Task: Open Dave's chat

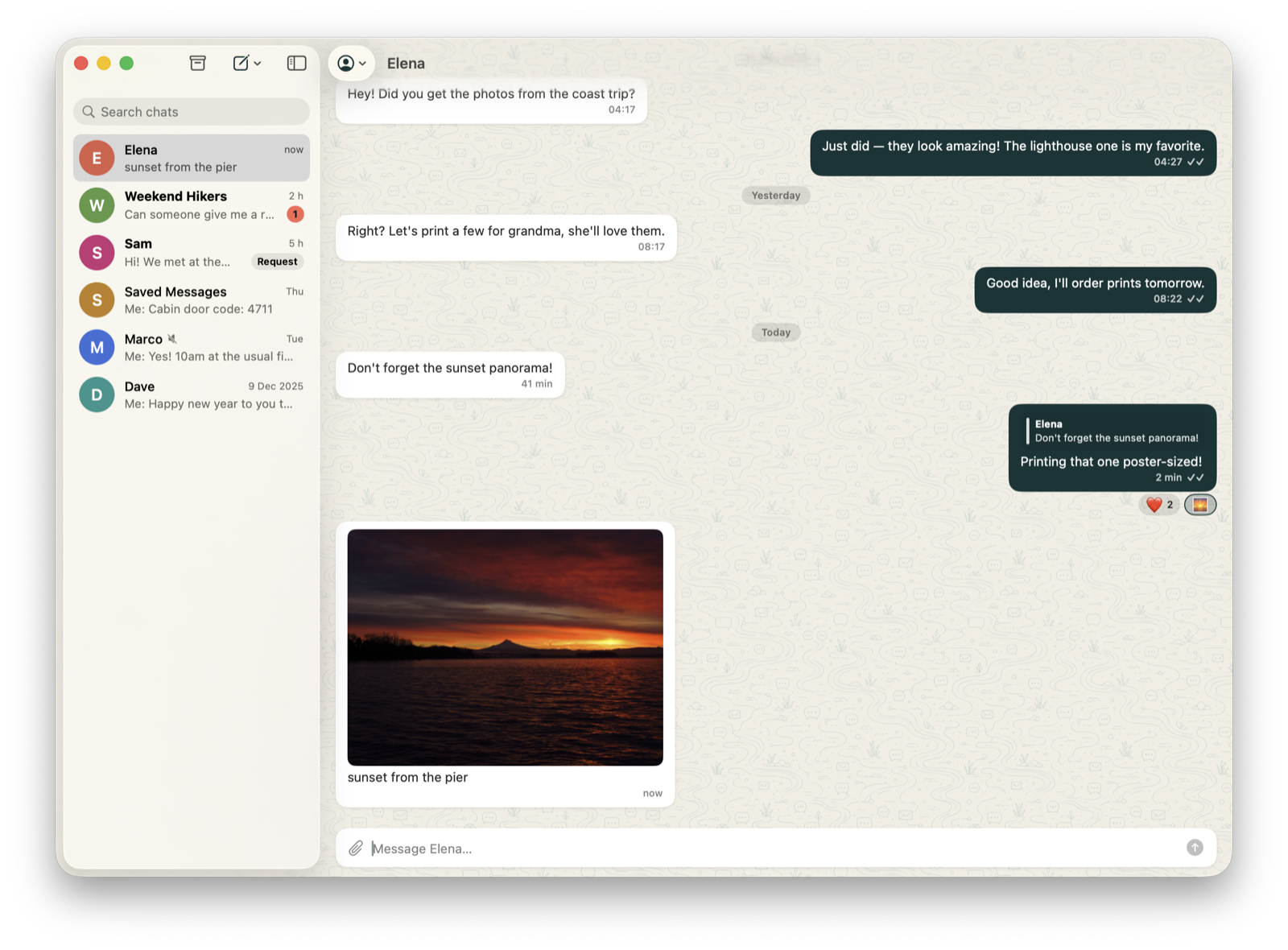Action: click(192, 395)
